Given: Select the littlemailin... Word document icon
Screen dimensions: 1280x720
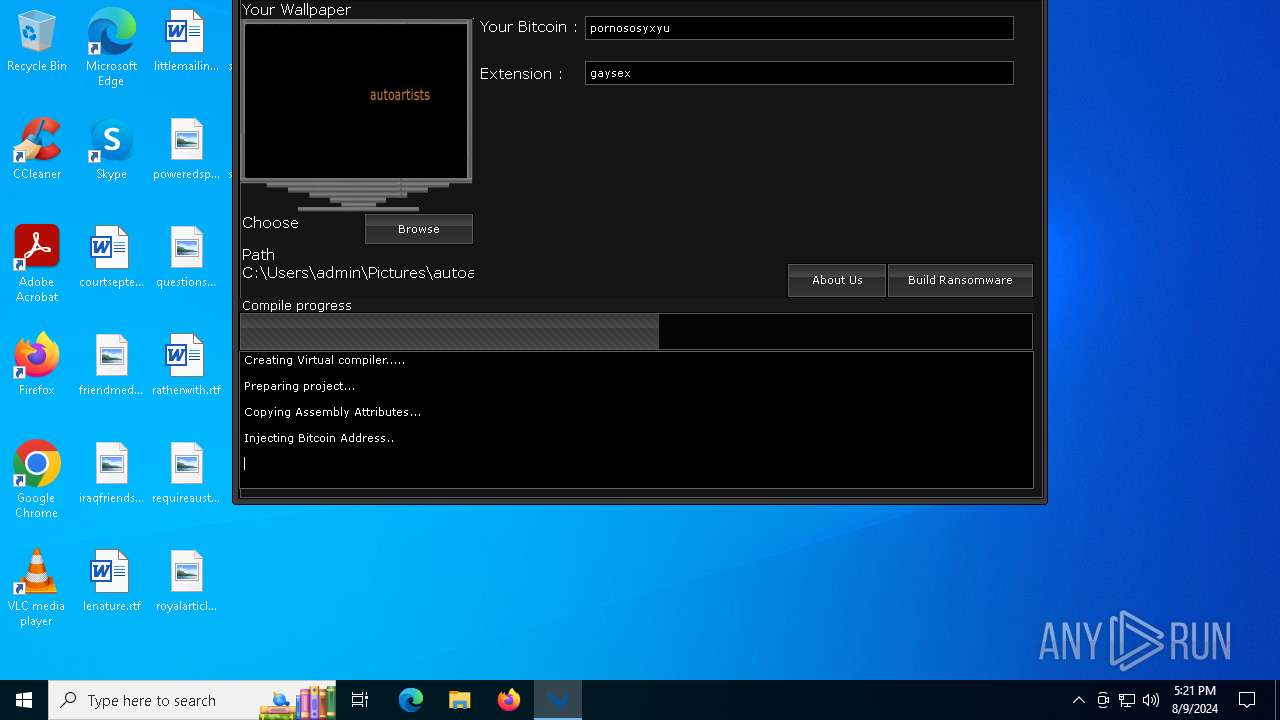Looking at the screenshot, I should click(x=186, y=42).
